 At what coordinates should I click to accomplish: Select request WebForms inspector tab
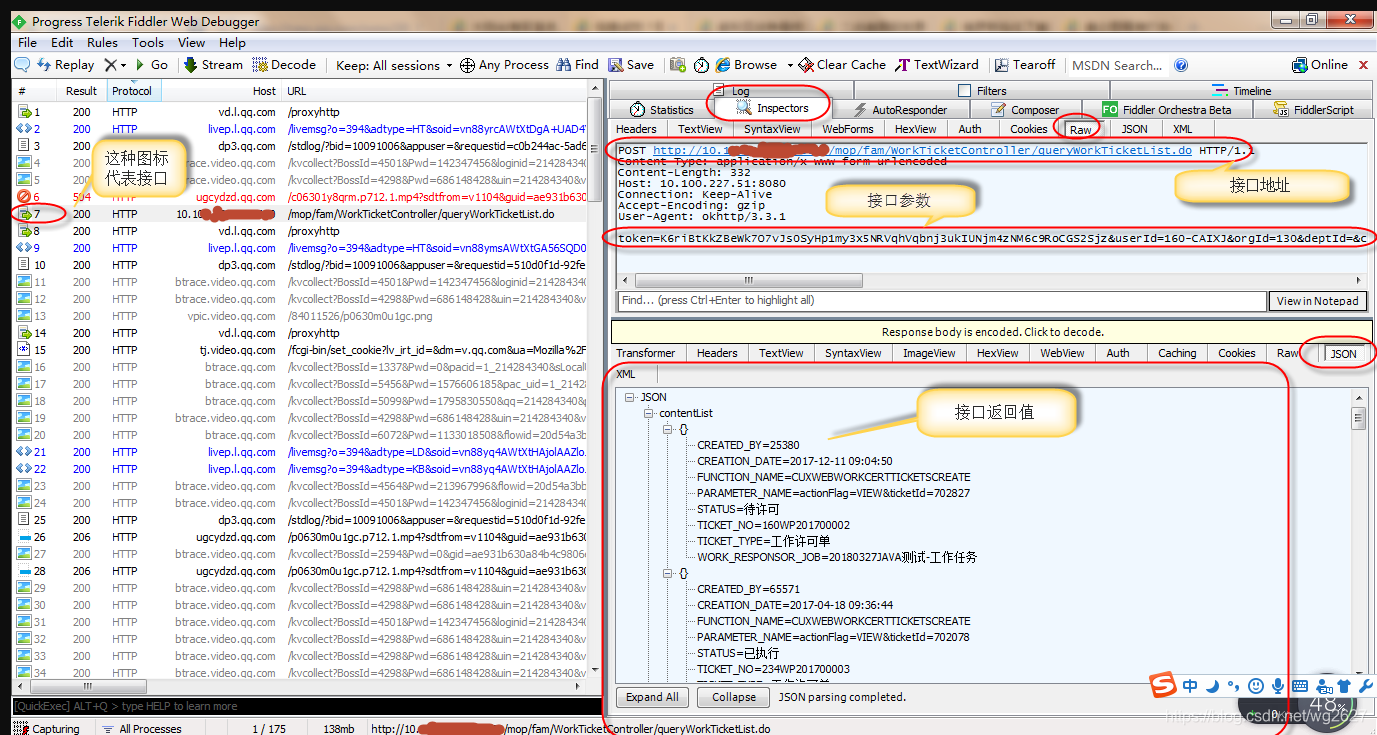point(848,129)
